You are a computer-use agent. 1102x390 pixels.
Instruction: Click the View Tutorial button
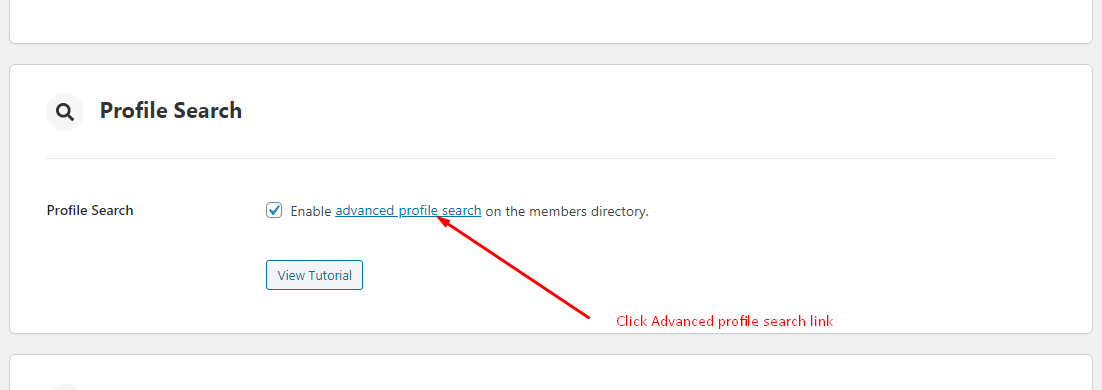tap(314, 275)
